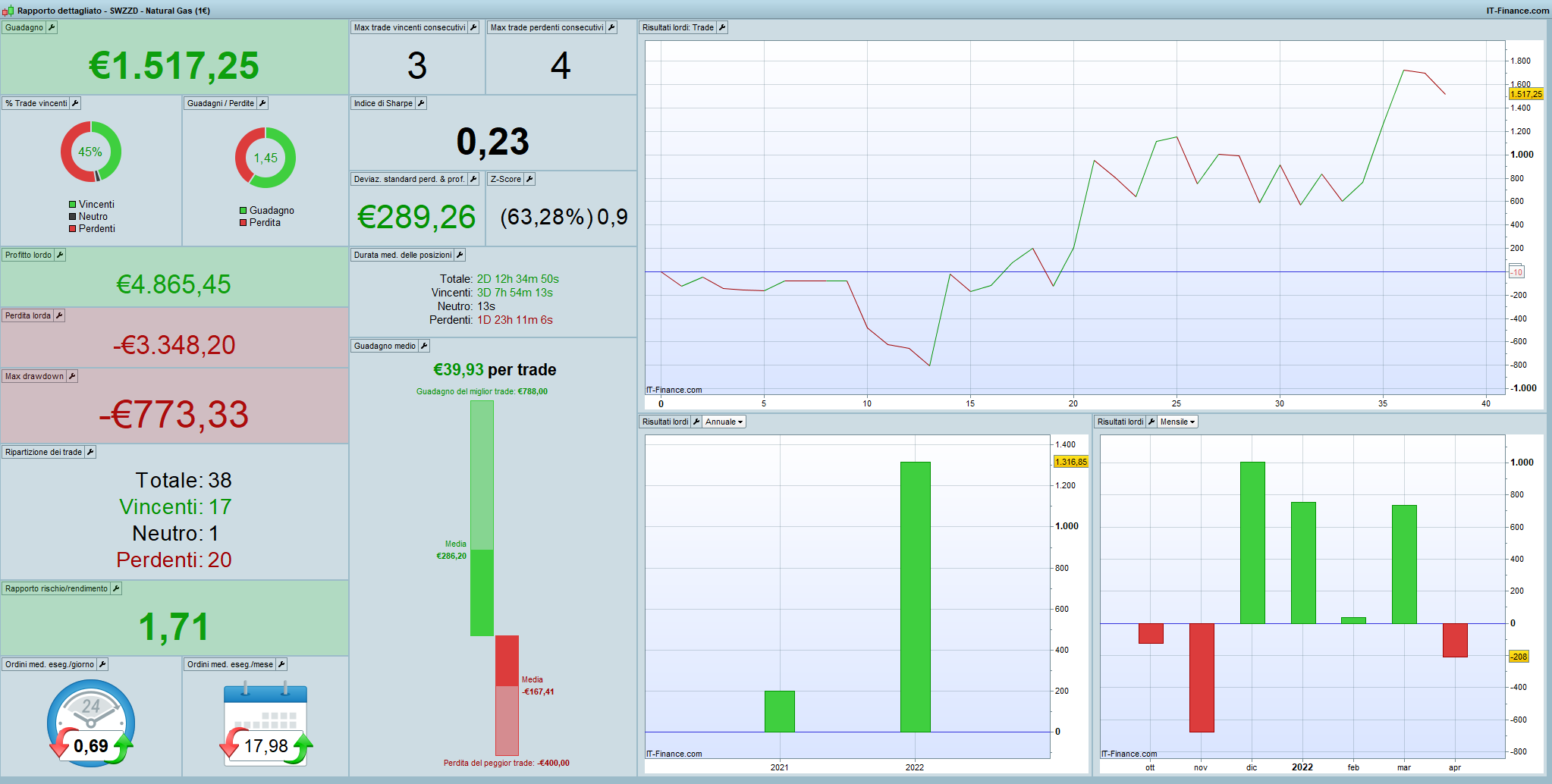Click the IT-Finance.com link top right

(x=1517, y=11)
